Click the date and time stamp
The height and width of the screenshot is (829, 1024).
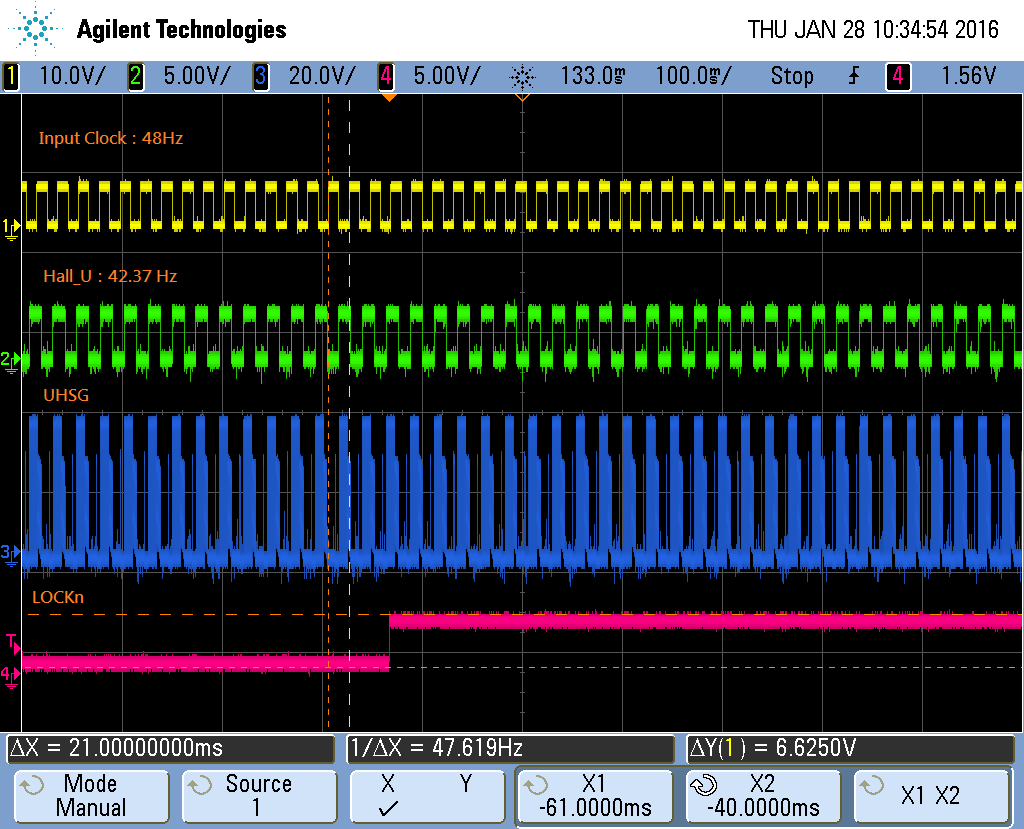coord(872,29)
